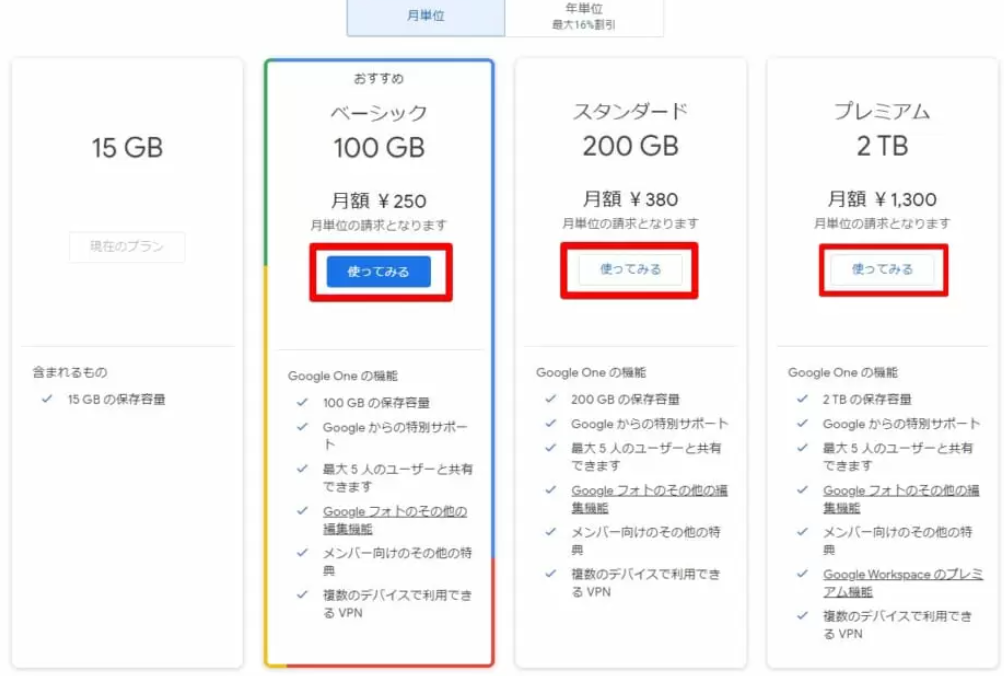Switch to the 月単位 billing tab

click(x=426, y=17)
